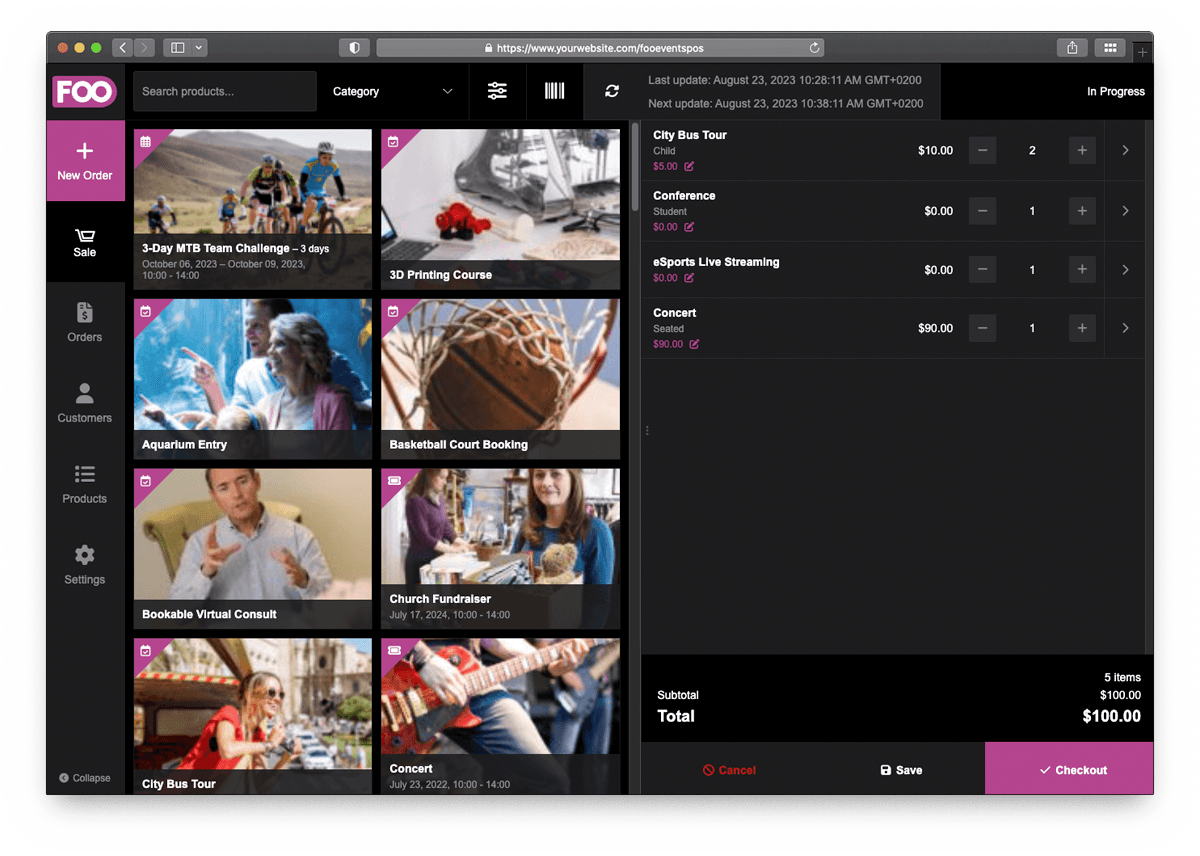Image resolution: width=1200 pixels, height=856 pixels.
Task: Cancel the current order
Action: point(729,770)
